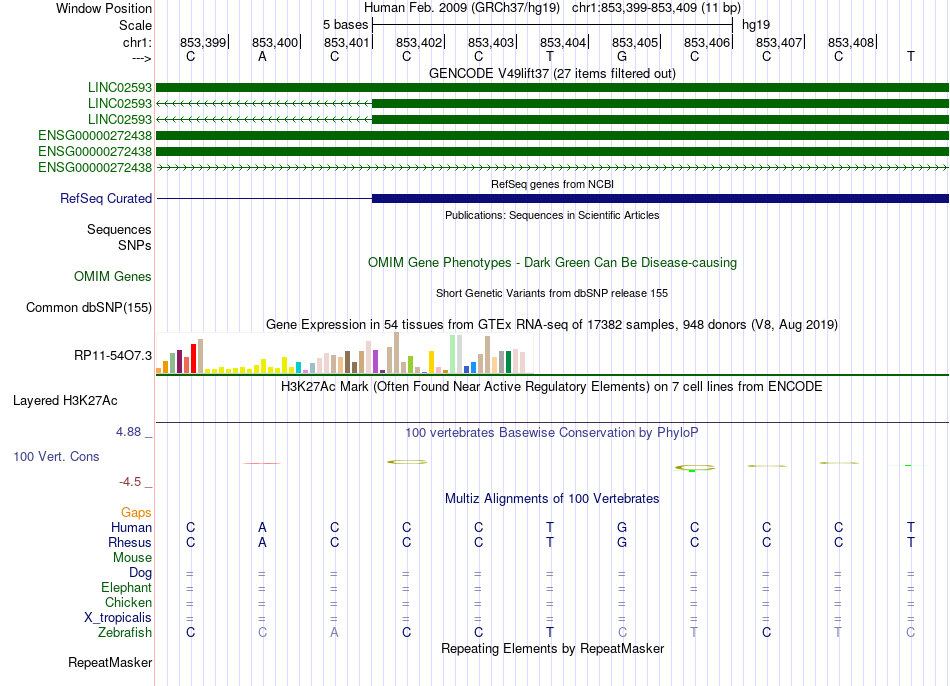
Task: Open 100 vertebrates Basewise Conservation by PhyloP
Action: coord(552,433)
